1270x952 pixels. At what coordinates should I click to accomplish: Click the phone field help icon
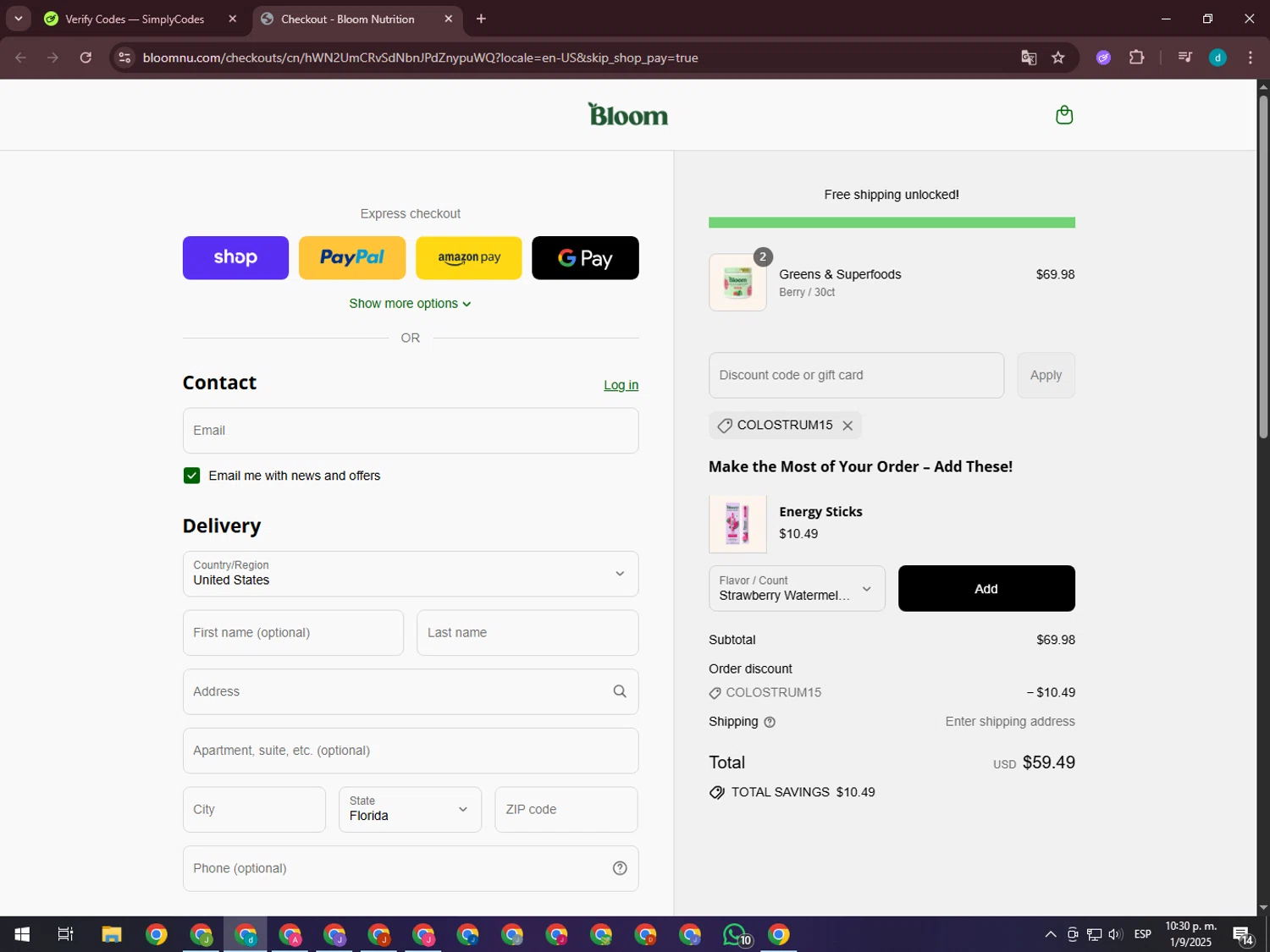point(620,868)
